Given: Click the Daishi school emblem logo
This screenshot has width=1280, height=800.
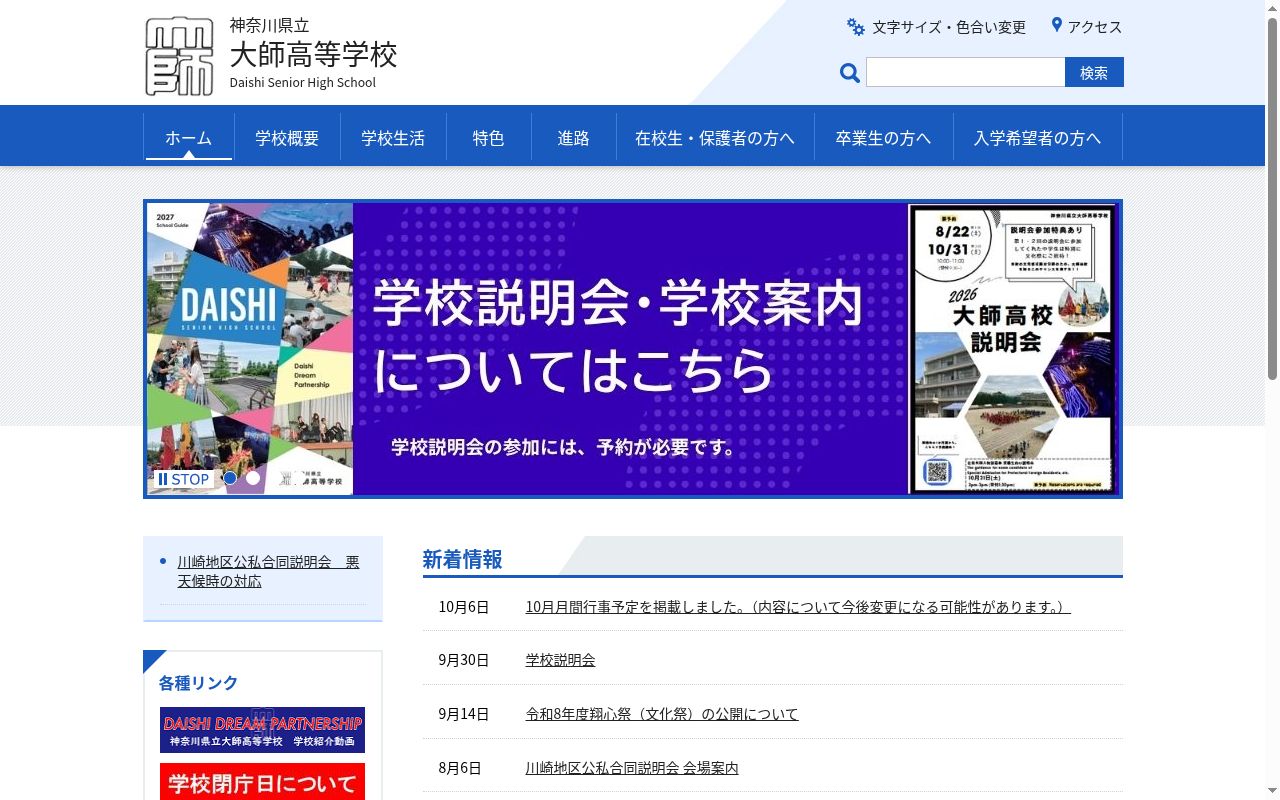Looking at the screenshot, I should [x=180, y=56].
